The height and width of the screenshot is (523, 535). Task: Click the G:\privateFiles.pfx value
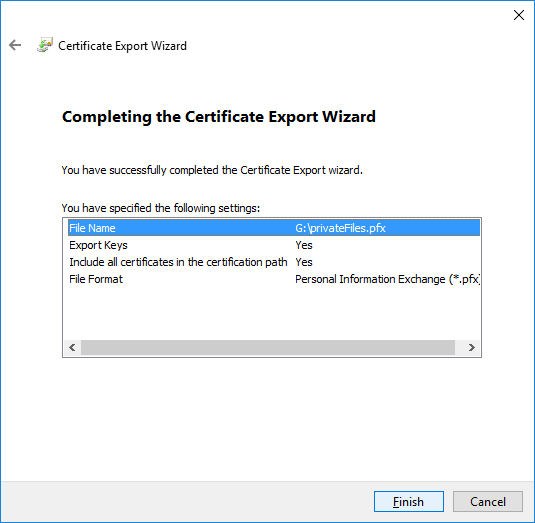(x=340, y=228)
